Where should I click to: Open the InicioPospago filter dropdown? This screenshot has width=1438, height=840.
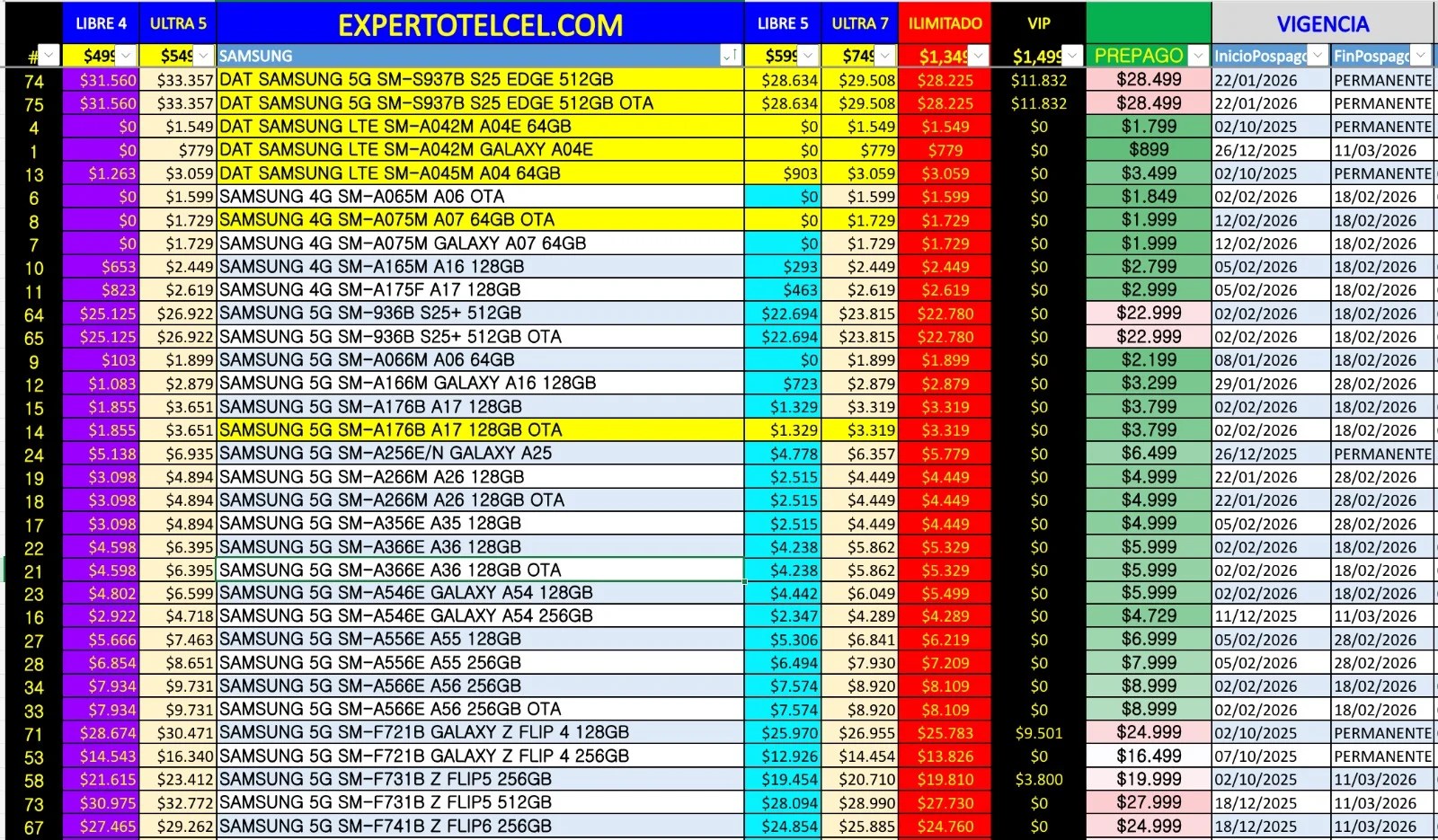pos(1318,56)
